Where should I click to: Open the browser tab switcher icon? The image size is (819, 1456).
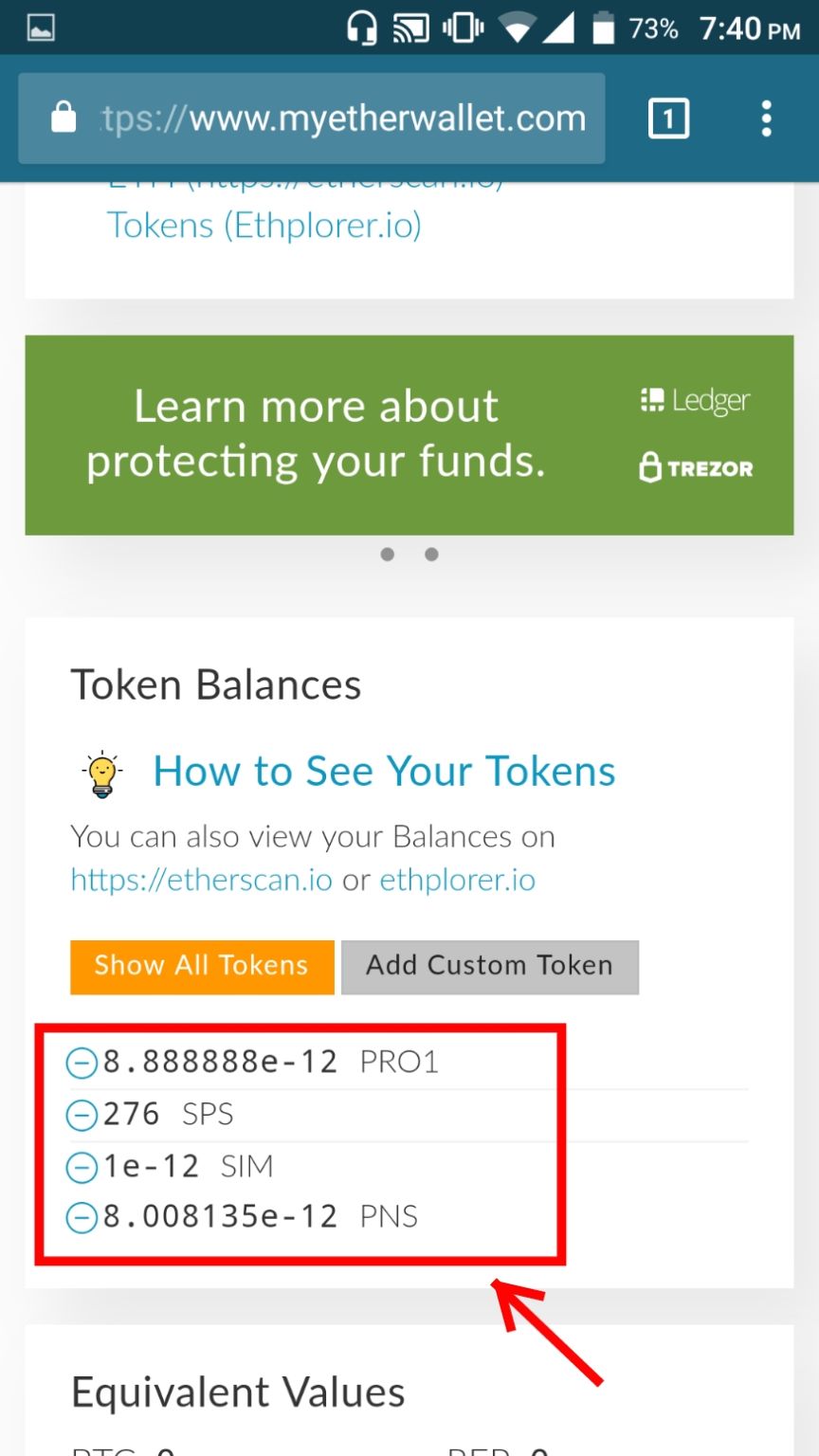click(668, 119)
